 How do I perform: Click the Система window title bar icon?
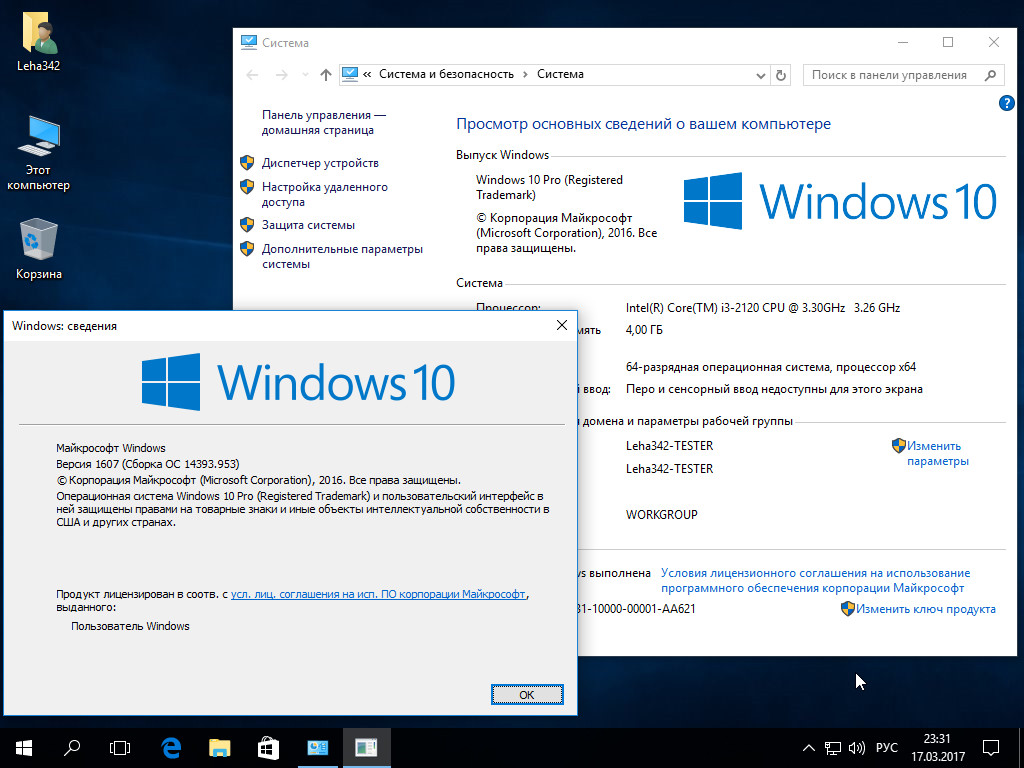pos(249,42)
